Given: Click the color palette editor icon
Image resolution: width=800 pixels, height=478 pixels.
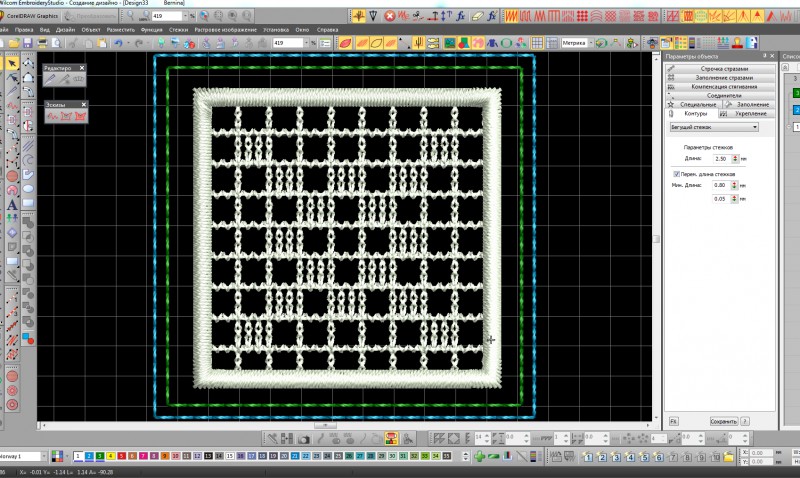Looking at the screenshot, I should click(x=57, y=456).
